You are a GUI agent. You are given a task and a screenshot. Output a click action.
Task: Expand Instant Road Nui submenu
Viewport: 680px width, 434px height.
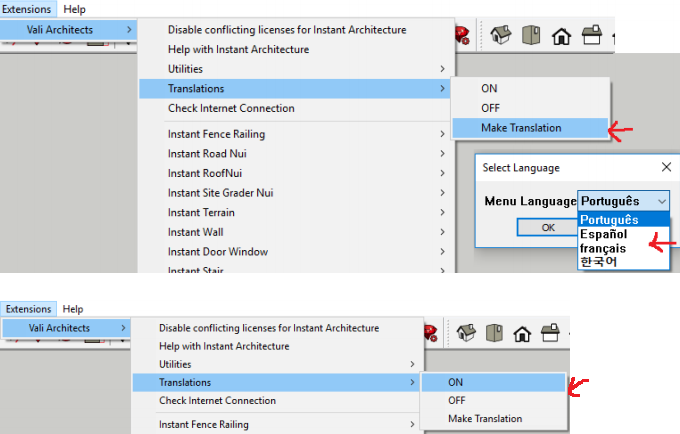pyautogui.click(x=297, y=153)
